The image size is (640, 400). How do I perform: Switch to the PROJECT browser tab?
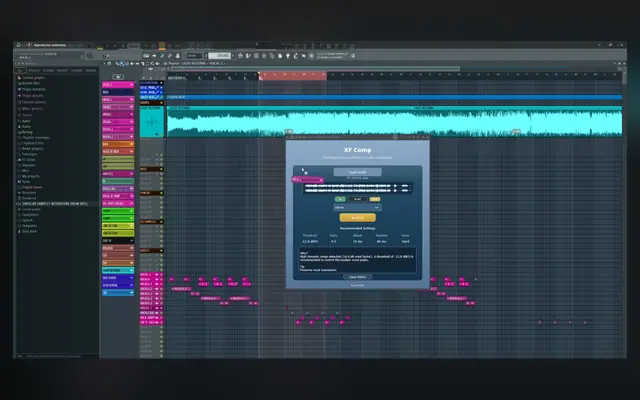pos(34,71)
